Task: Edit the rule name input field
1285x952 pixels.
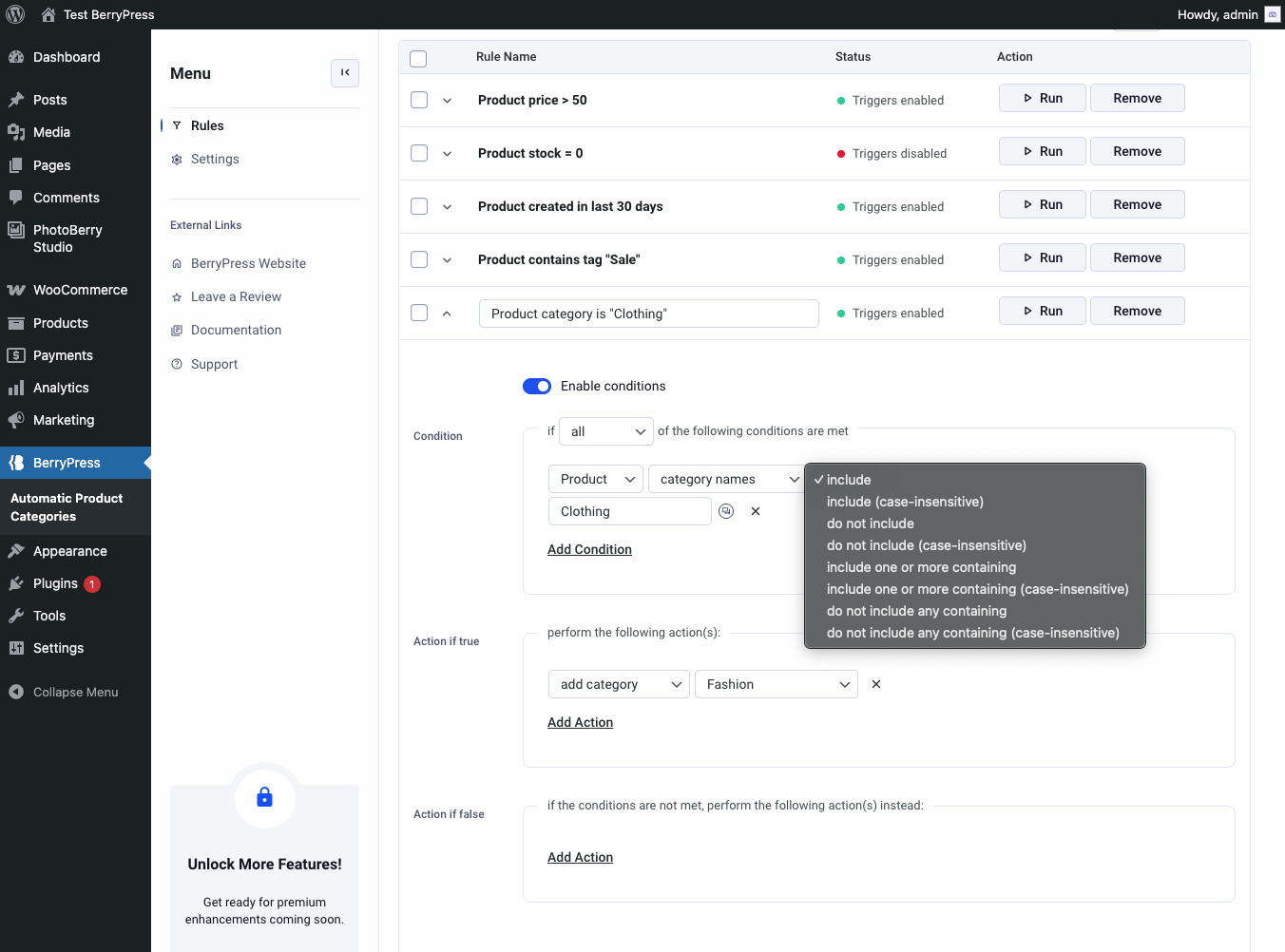Action: point(649,314)
